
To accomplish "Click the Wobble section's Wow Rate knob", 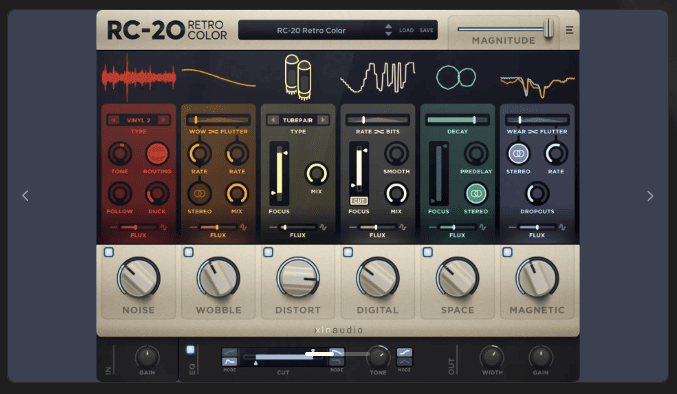I will [199, 154].
